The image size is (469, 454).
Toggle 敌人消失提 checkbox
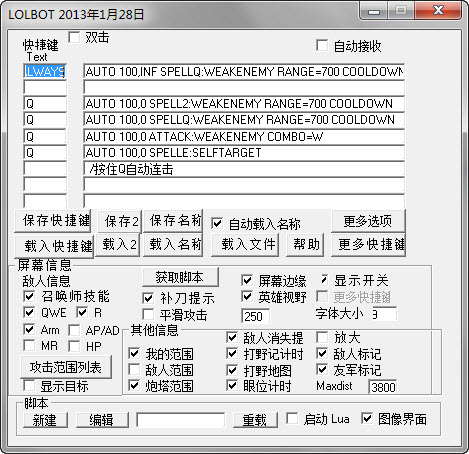pos(232,337)
